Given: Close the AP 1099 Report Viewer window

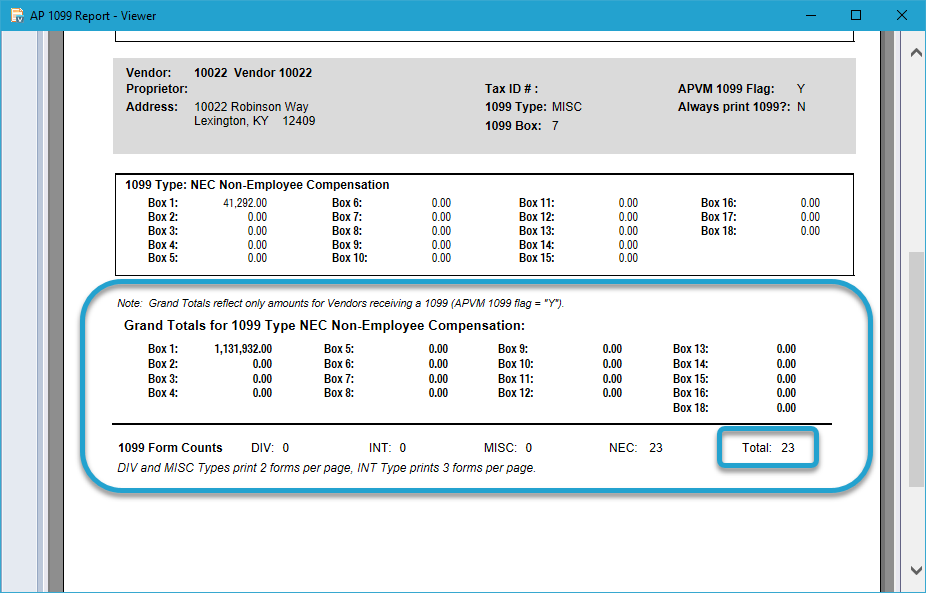Looking at the screenshot, I should 902,15.
